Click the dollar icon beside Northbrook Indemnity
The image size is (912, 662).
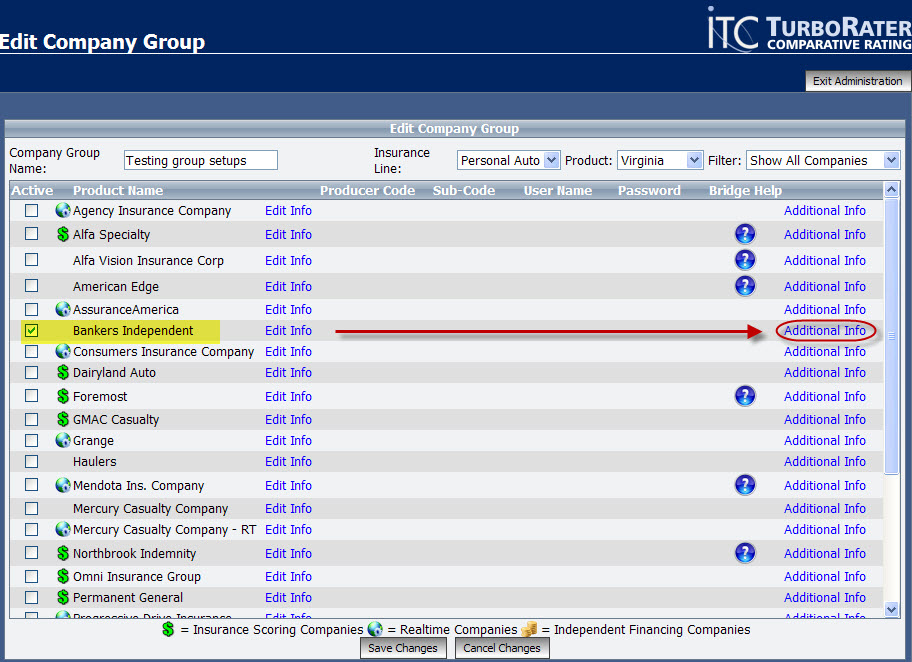click(x=63, y=553)
